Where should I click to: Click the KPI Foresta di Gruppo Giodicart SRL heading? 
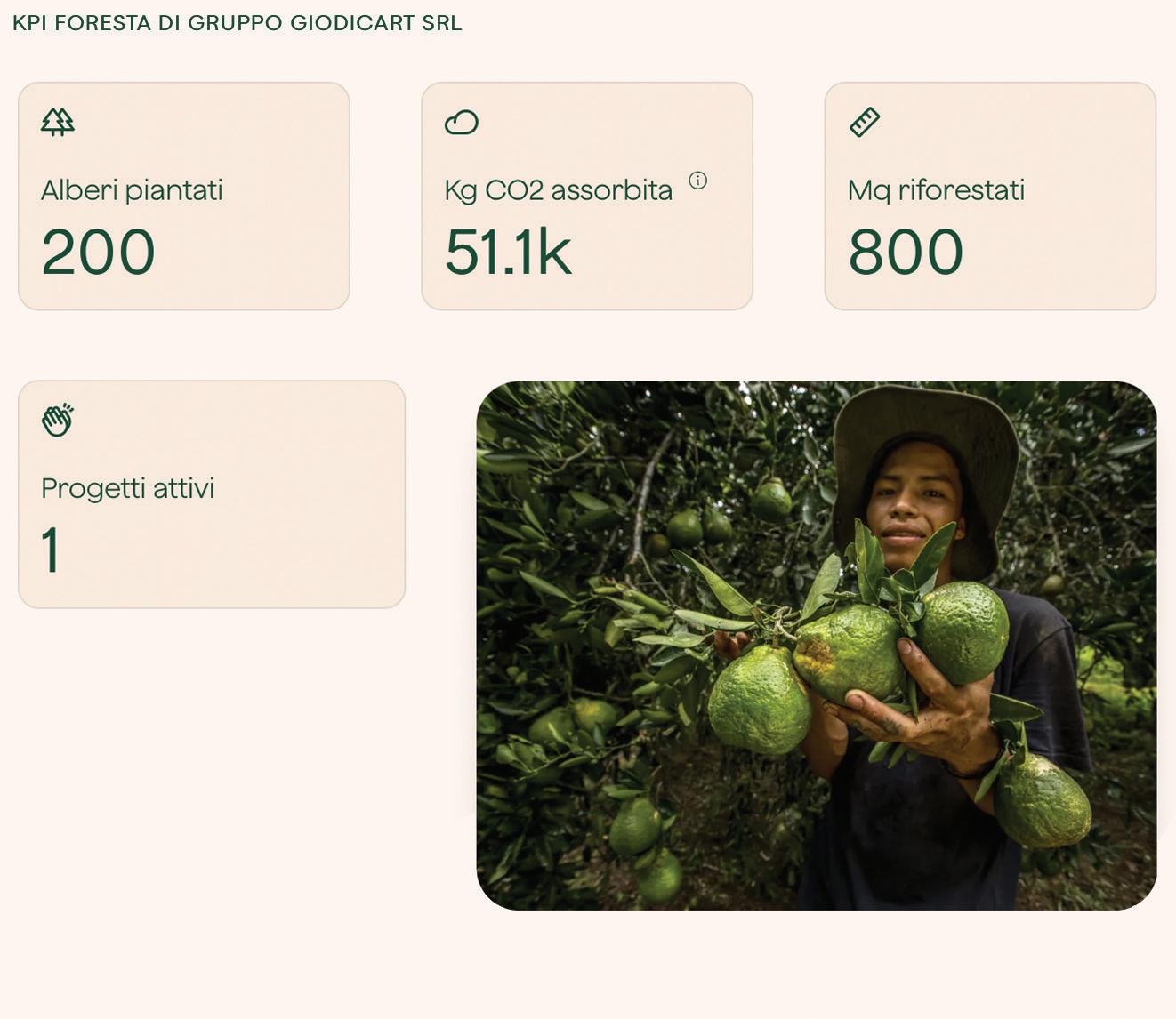click(x=238, y=23)
